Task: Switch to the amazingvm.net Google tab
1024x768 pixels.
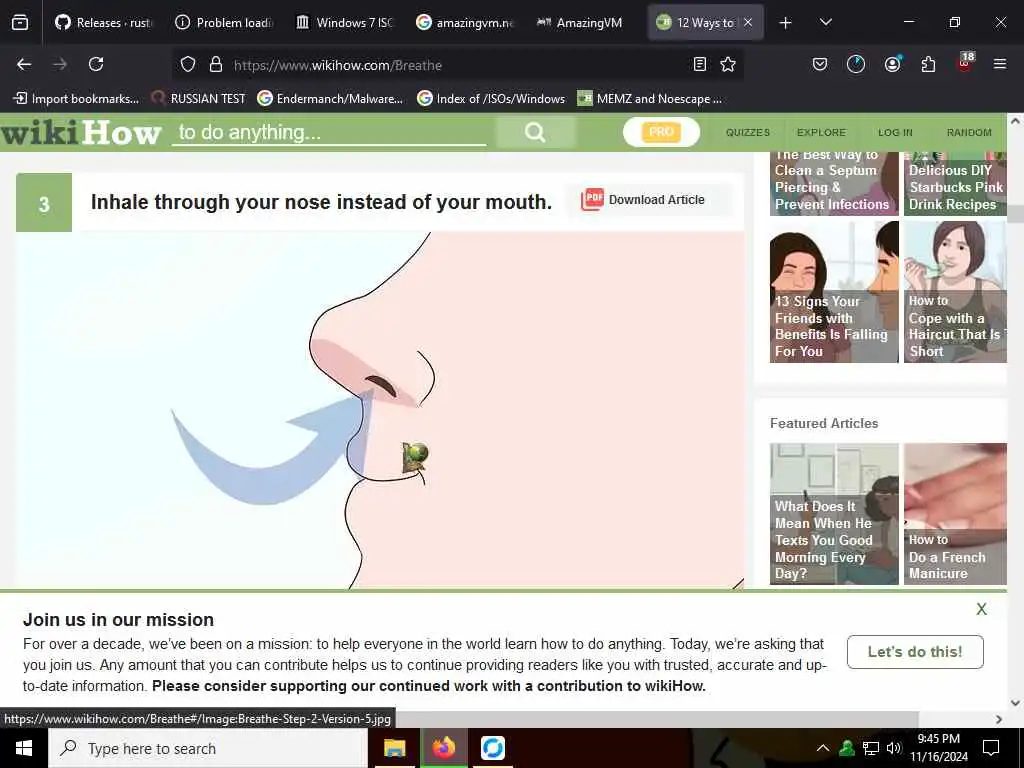Action: click(465, 23)
